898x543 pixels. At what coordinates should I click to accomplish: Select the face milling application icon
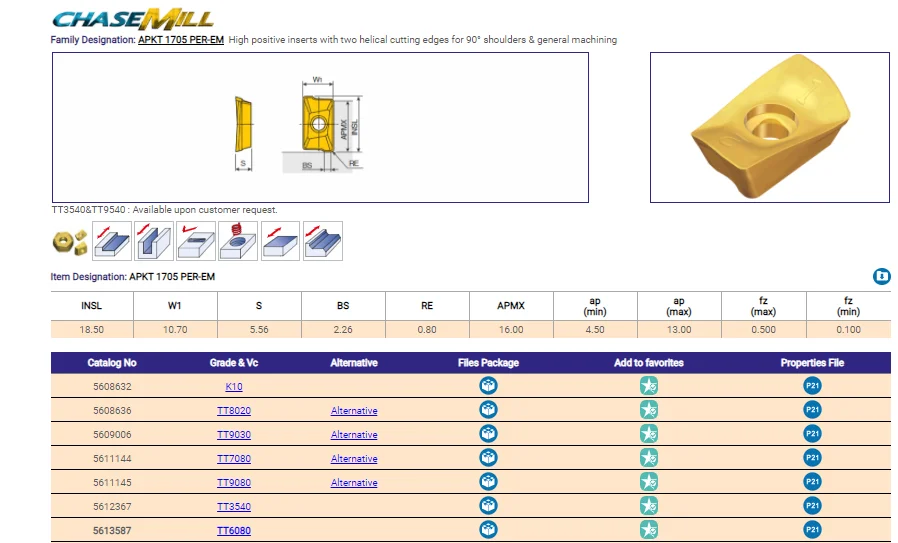pos(281,241)
